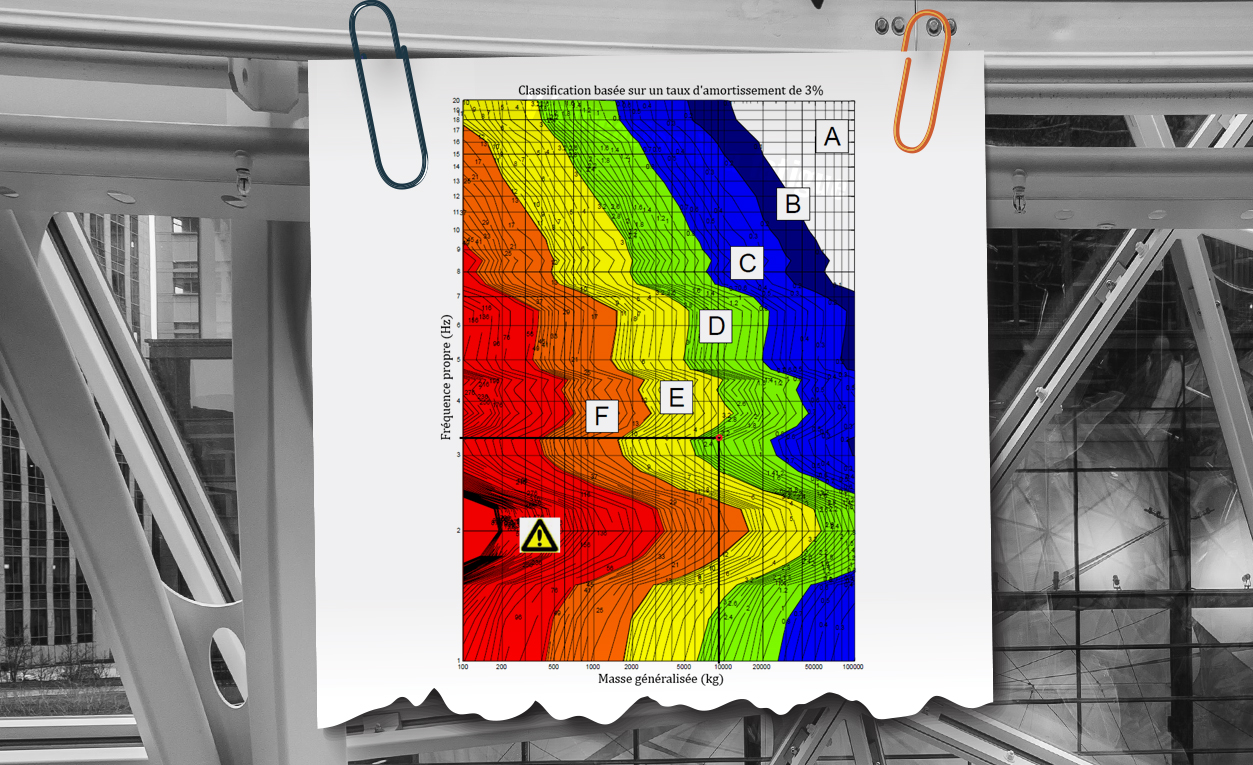Viewport: 1253px width, 765px height.
Task: Select the class A label box
Action: 832,137
